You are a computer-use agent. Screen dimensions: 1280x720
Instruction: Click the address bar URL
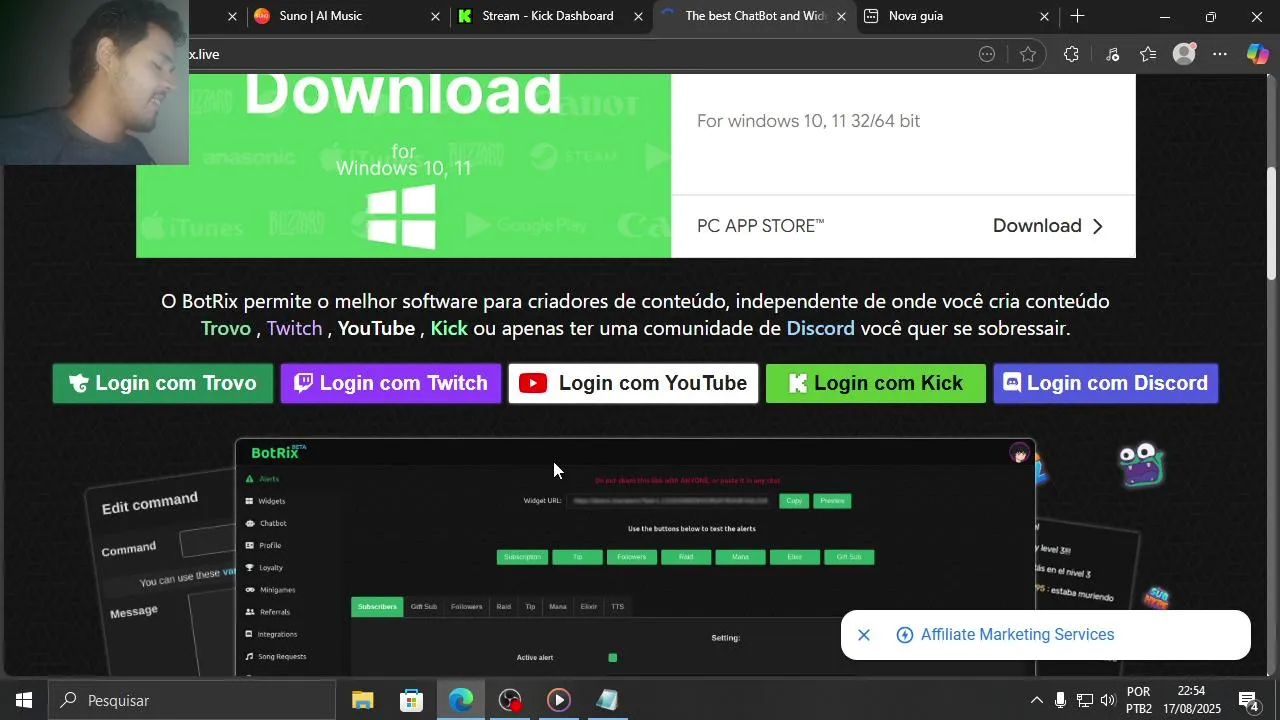(x=204, y=54)
